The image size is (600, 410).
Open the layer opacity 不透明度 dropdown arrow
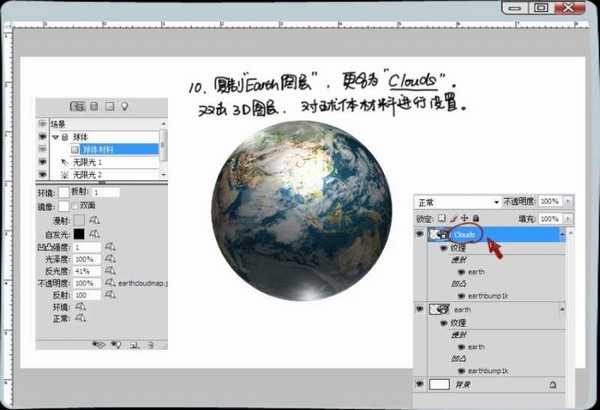[566, 201]
